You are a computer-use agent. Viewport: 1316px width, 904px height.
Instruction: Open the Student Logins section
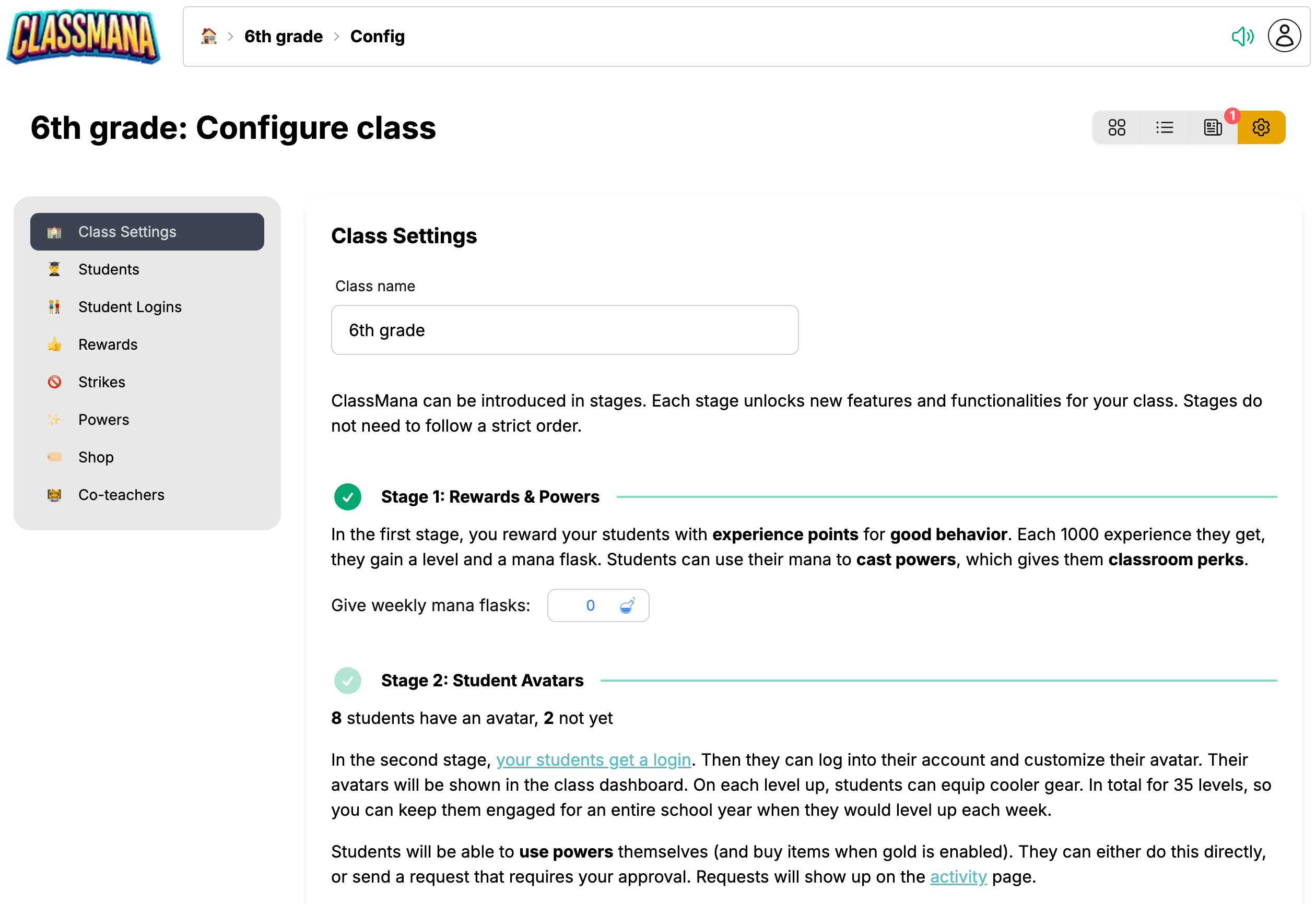(x=130, y=307)
